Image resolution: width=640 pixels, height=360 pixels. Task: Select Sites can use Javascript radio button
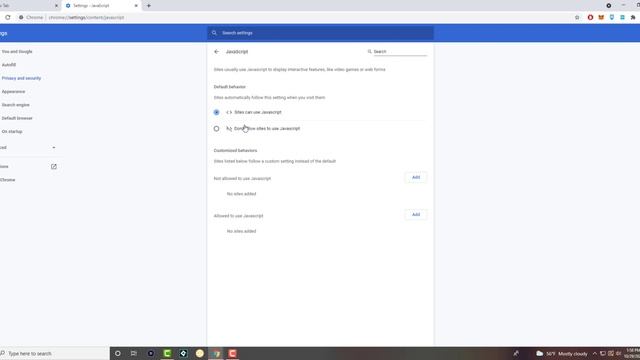point(216,112)
